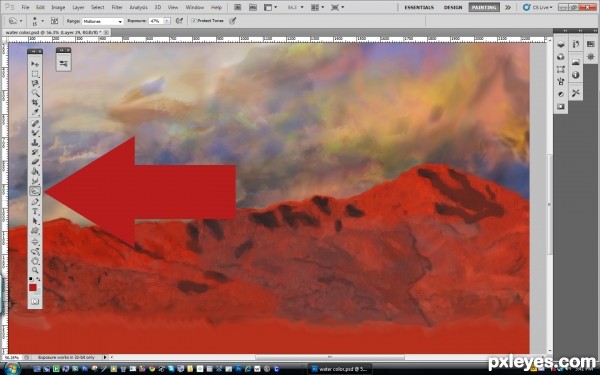Open the Paths panel icon
The image size is (600, 375).
pos(561,69)
